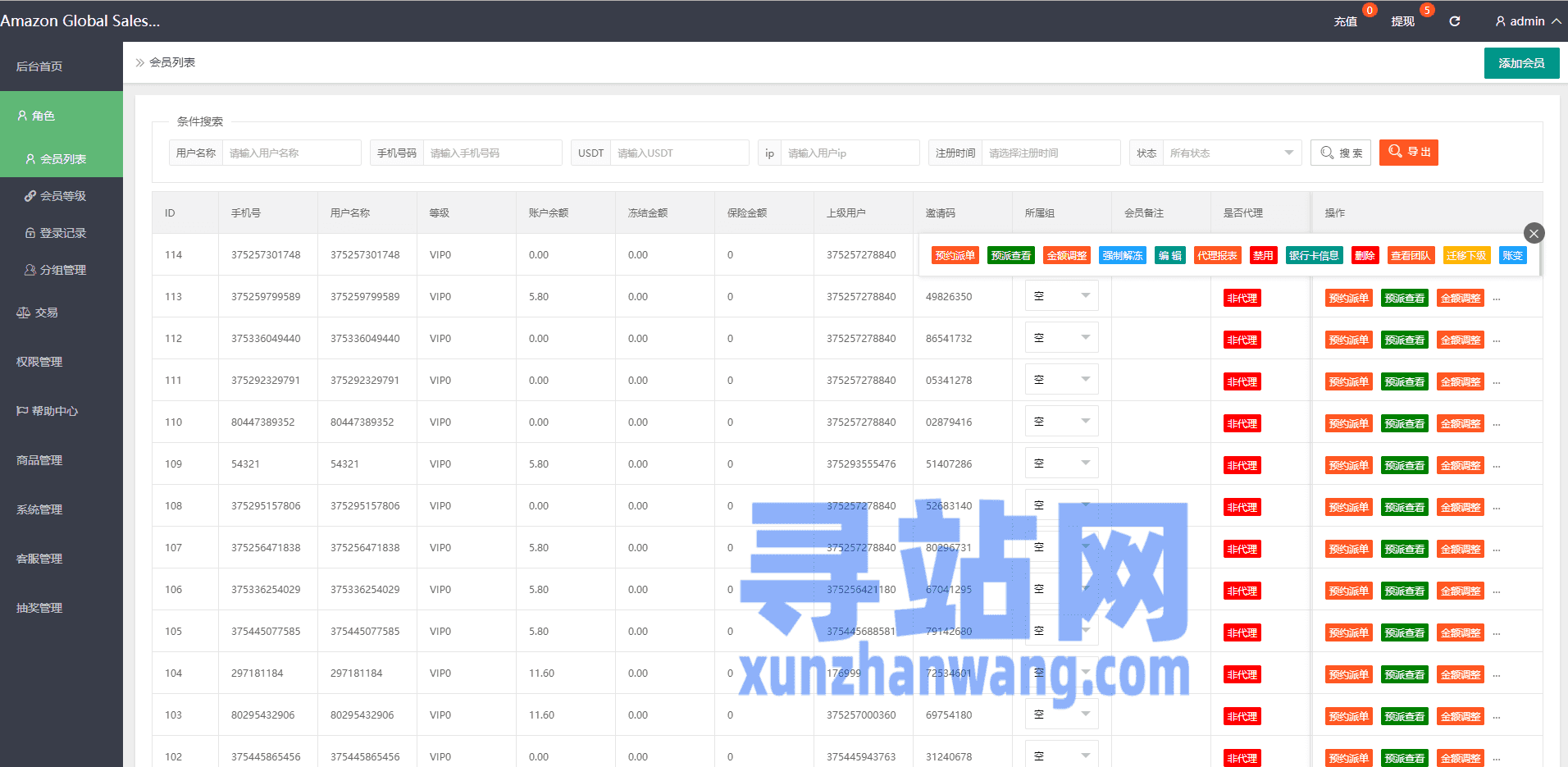The height and width of the screenshot is (767, 1568).
Task: Click 预派查看 for row 111
Action: click(x=1405, y=382)
